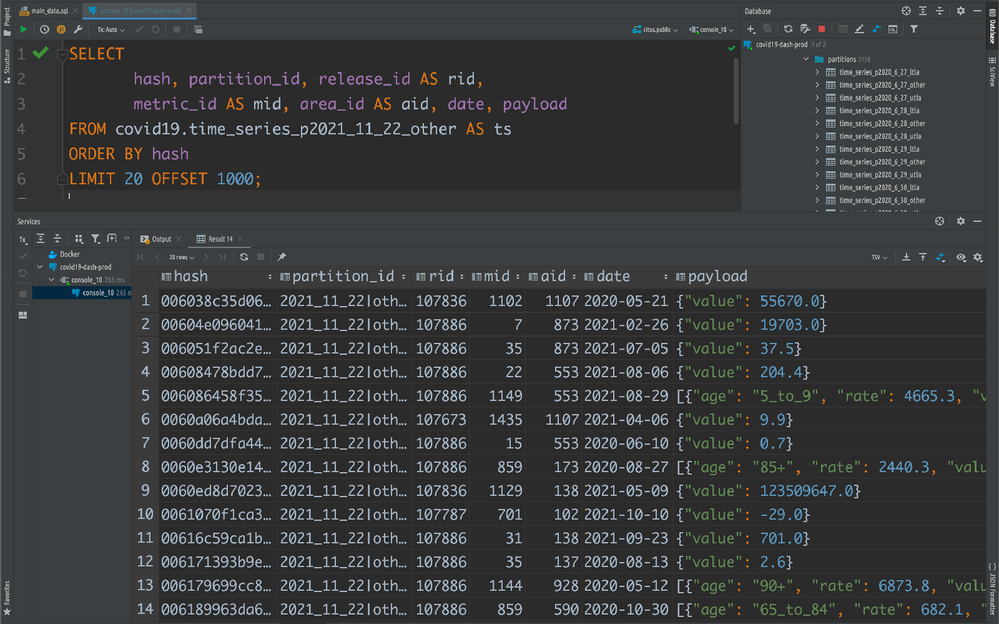Open Services filter funnel

(x=95, y=238)
